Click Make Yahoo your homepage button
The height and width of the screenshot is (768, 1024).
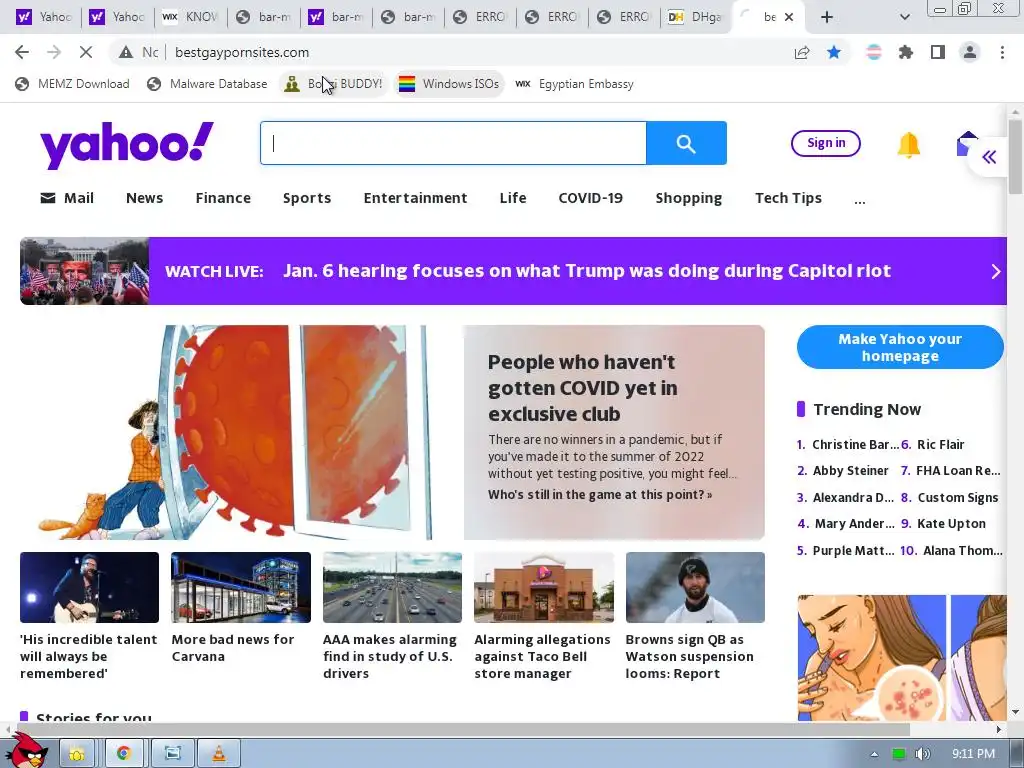point(900,347)
